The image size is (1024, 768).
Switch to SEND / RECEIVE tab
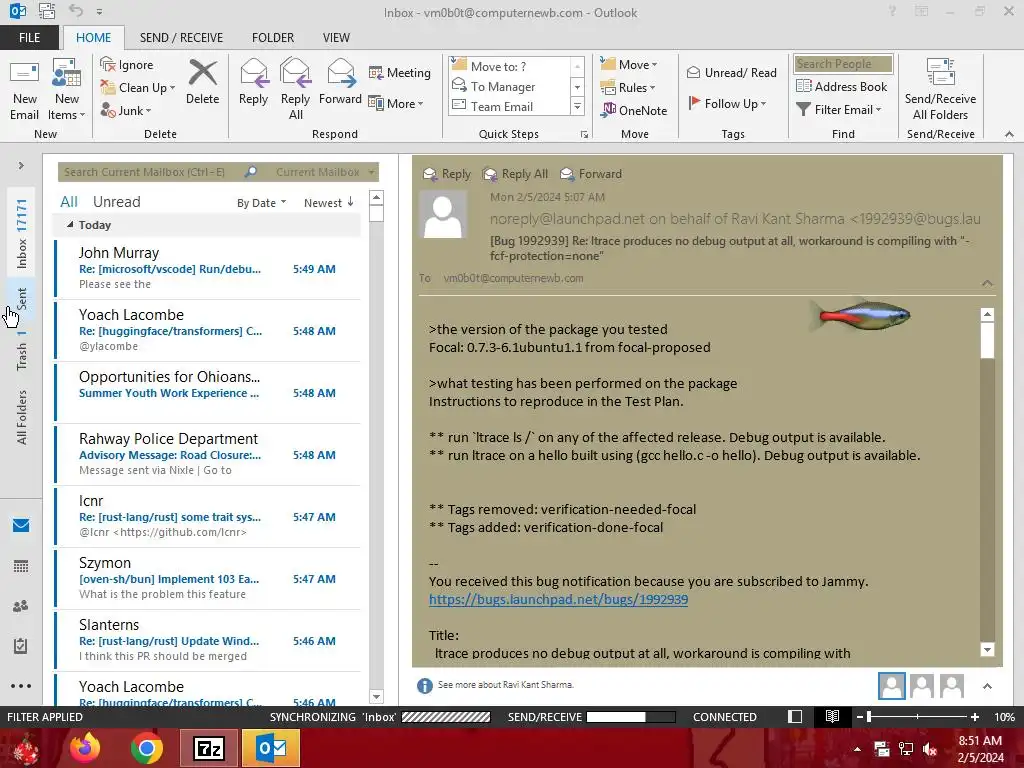(181, 37)
